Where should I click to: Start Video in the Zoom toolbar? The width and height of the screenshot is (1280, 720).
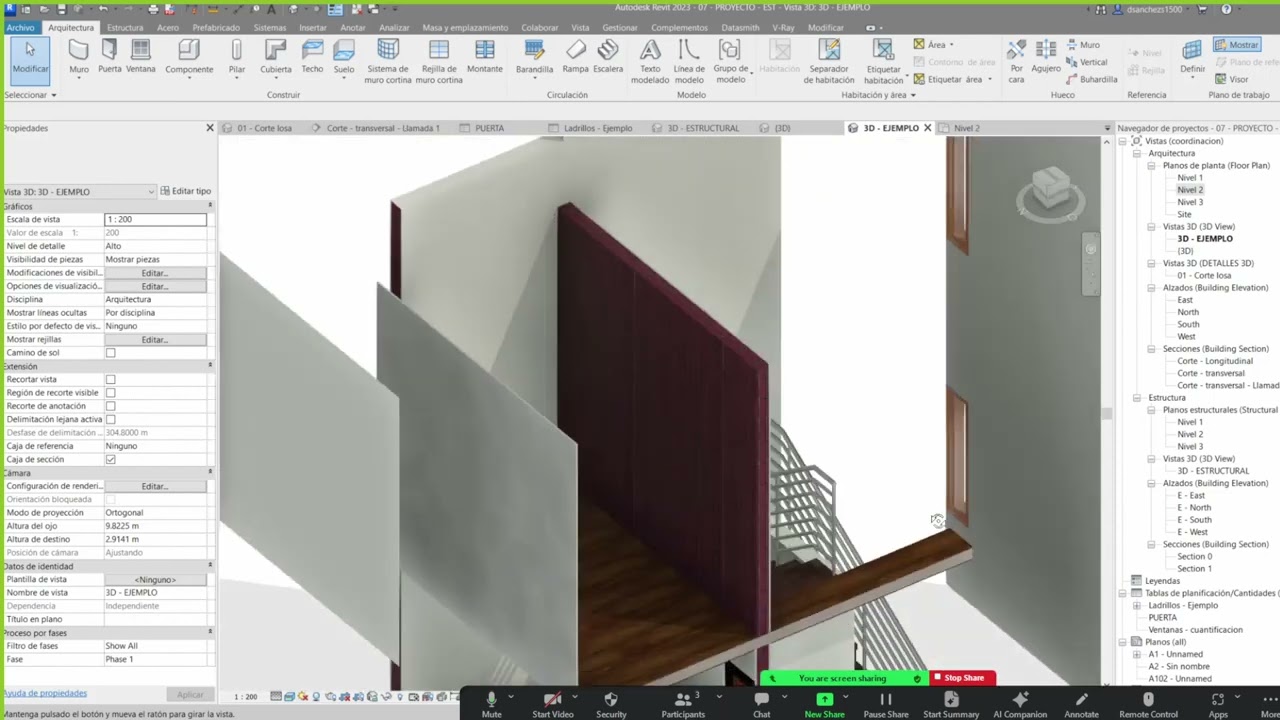(552, 704)
